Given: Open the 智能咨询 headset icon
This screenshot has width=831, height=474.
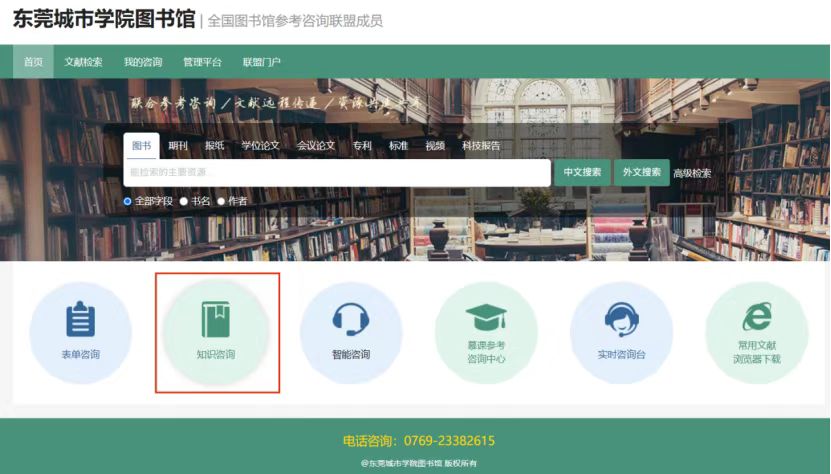Looking at the screenshot, I should 351,319.
